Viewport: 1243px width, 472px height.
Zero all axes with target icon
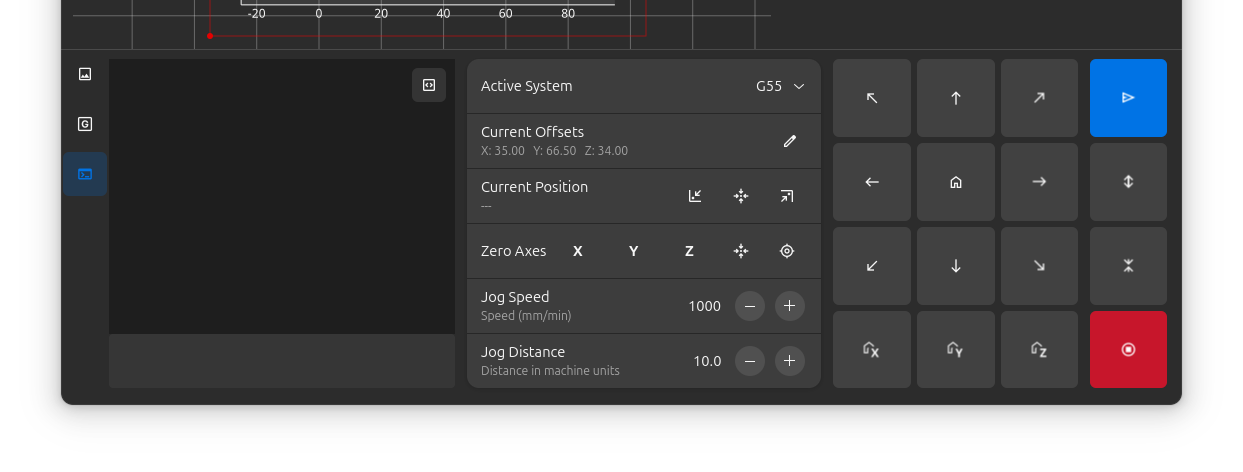point(787,251)
